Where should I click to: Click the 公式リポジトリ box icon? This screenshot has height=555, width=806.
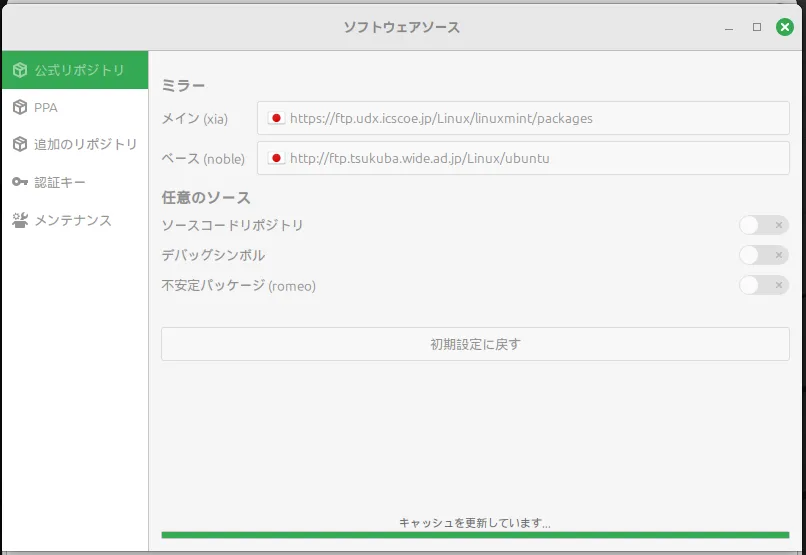pos(20,70)
